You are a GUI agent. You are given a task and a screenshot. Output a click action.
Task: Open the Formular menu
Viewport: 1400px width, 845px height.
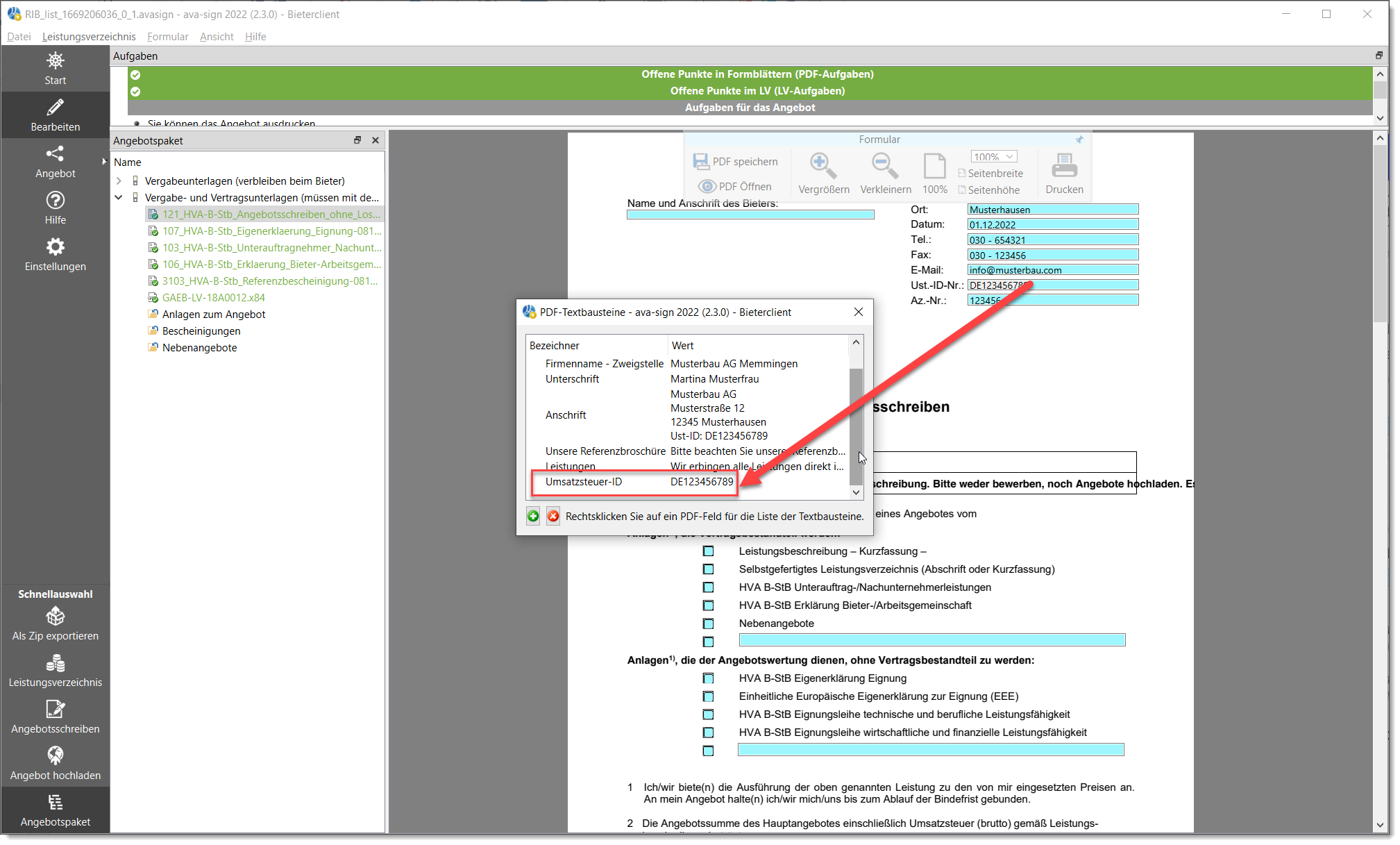pyautogui.click(x=167, y=37)
